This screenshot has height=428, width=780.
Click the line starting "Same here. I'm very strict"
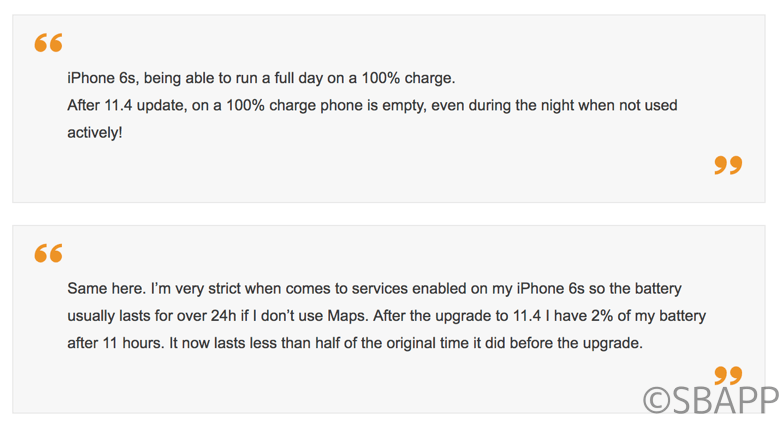[374, 289]
